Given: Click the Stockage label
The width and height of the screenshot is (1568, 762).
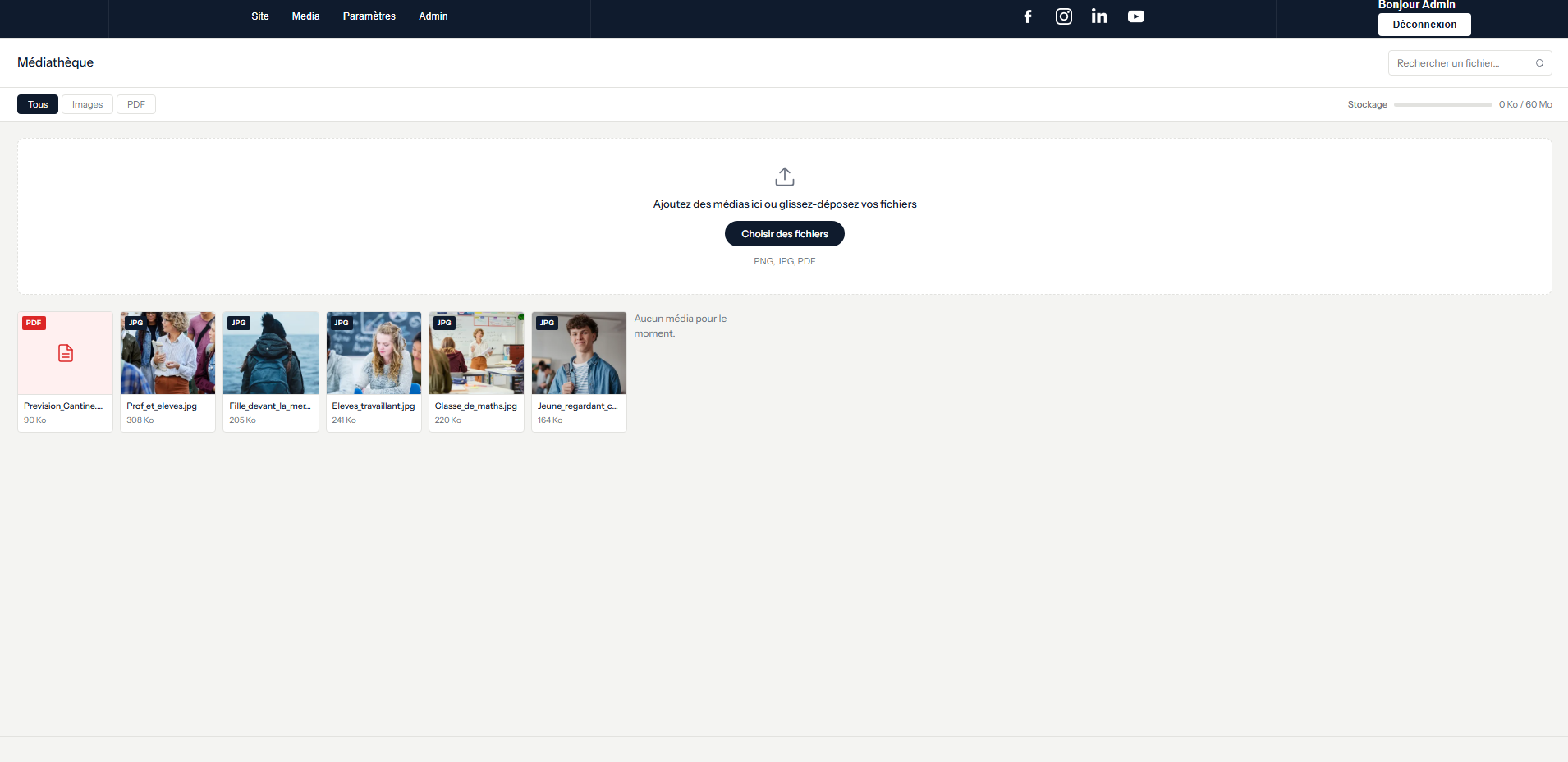Looking at the screenshot, I should tap(1368, 104).
